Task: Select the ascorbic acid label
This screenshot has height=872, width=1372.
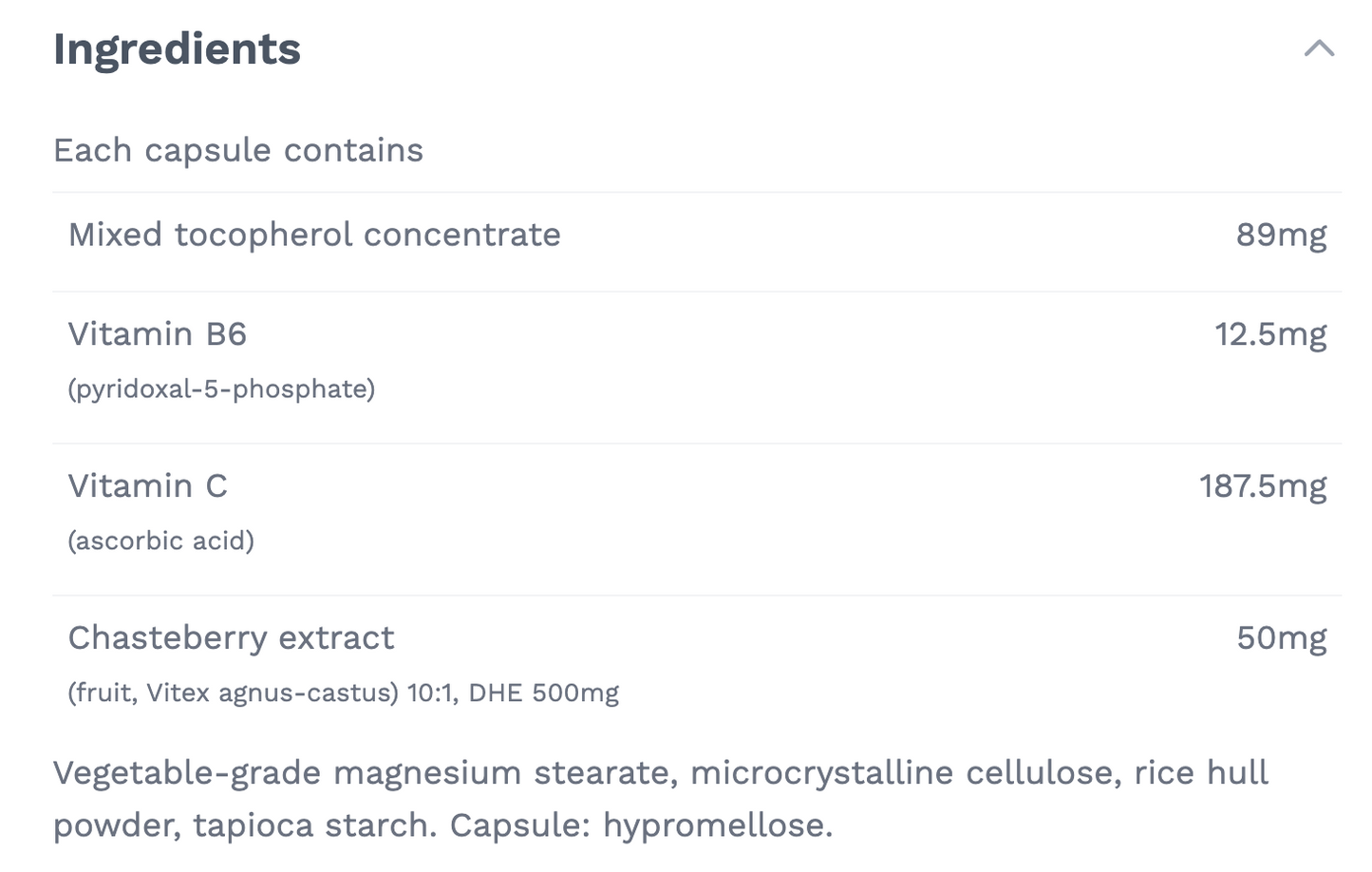Action: coord(160,540)
